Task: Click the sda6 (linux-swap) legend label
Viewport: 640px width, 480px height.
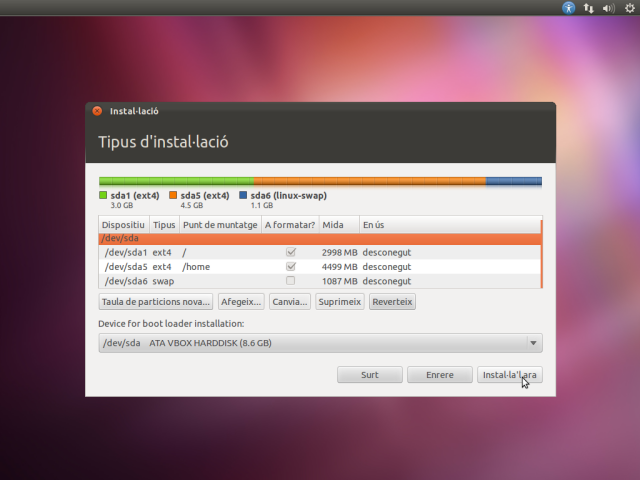Action: pyautogui.click(x=289, y=196)
